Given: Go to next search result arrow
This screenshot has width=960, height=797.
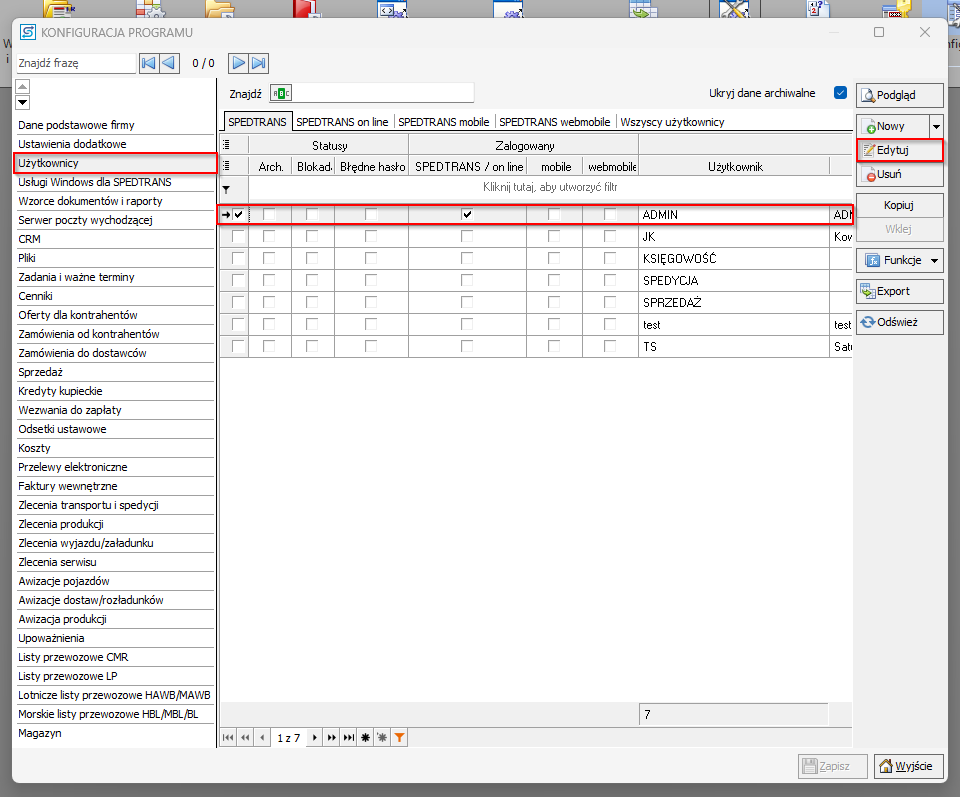Looking at the screenshot, I should pos(239,63).
